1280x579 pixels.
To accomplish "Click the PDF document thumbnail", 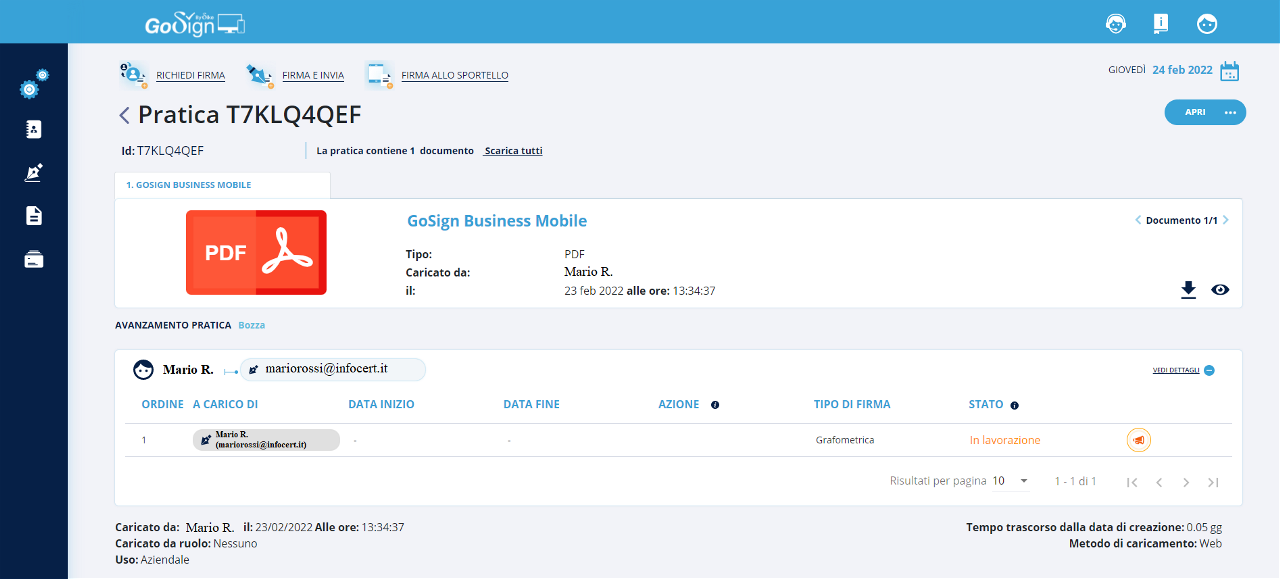I will tap(256, 252).
